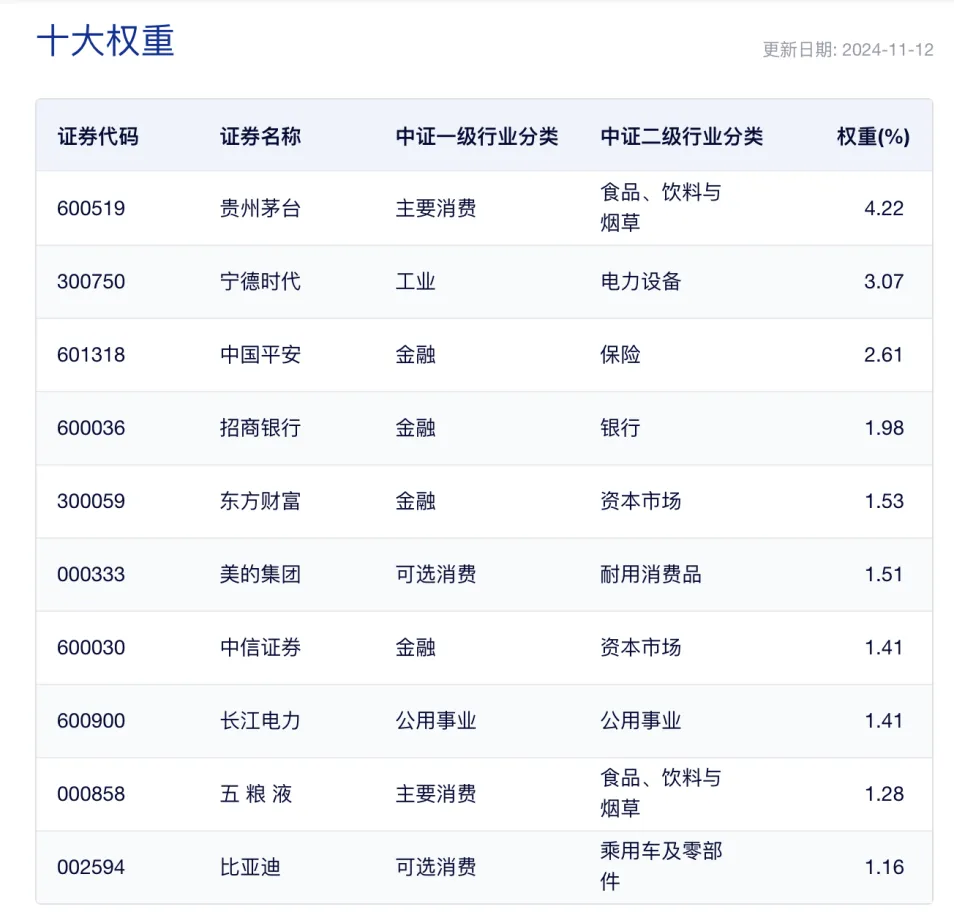Click the 电力设备 sub-industry cell
Image resolution: width=954 pixels, height=915 pixels.
[x=641, y=282]
